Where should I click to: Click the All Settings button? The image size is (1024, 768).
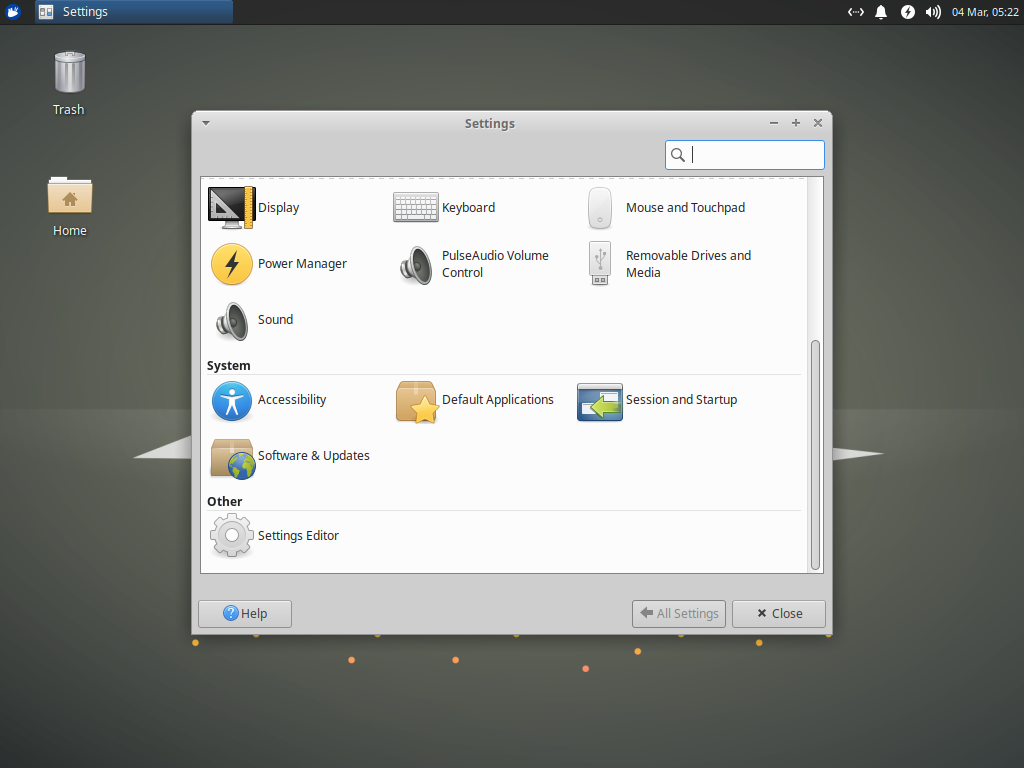pyautogui.click(x=678, y=613)
